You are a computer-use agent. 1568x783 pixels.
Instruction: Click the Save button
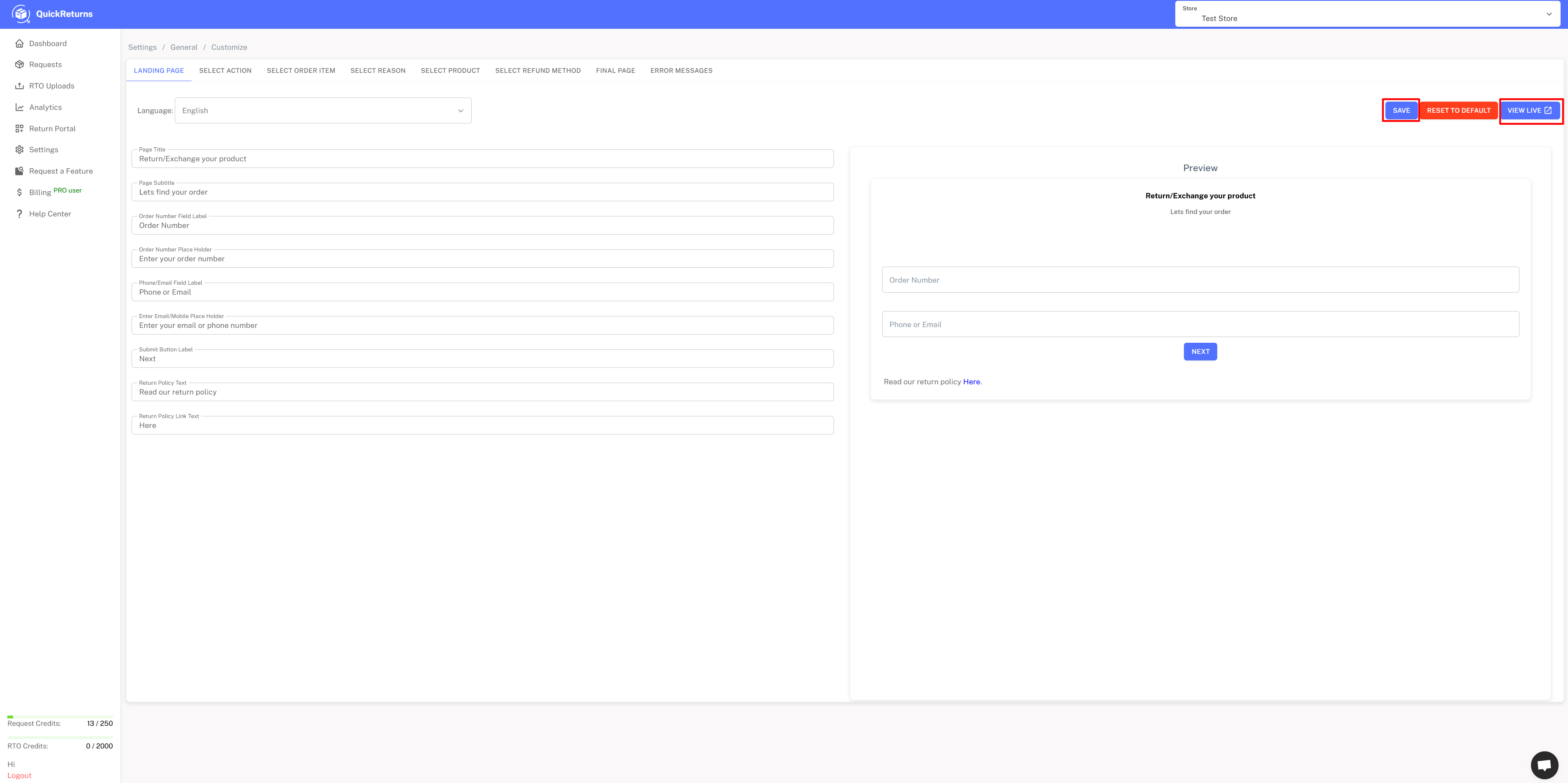click(x=1401, y=110)
